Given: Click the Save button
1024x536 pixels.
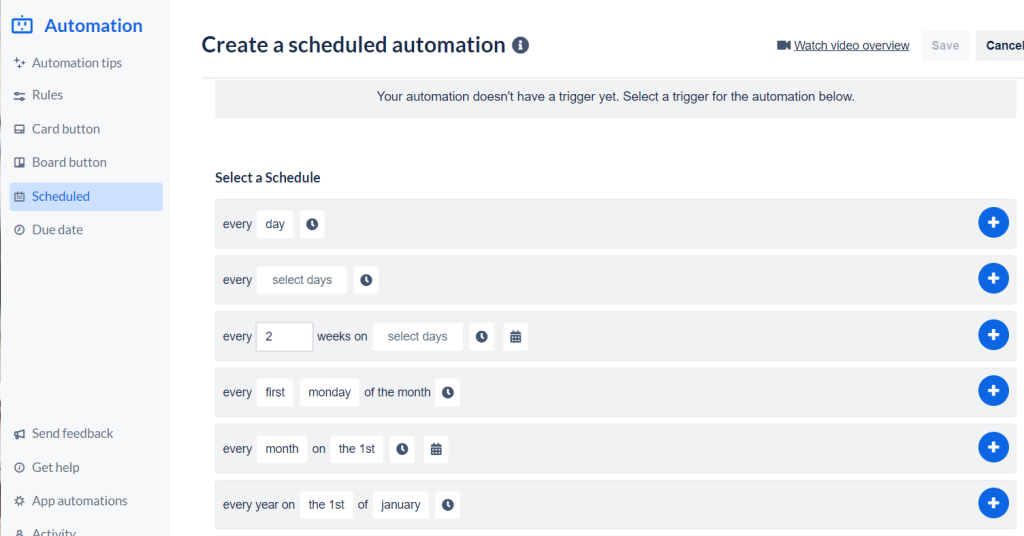Looking at the screenshot, I should click(x=945, y=45).
